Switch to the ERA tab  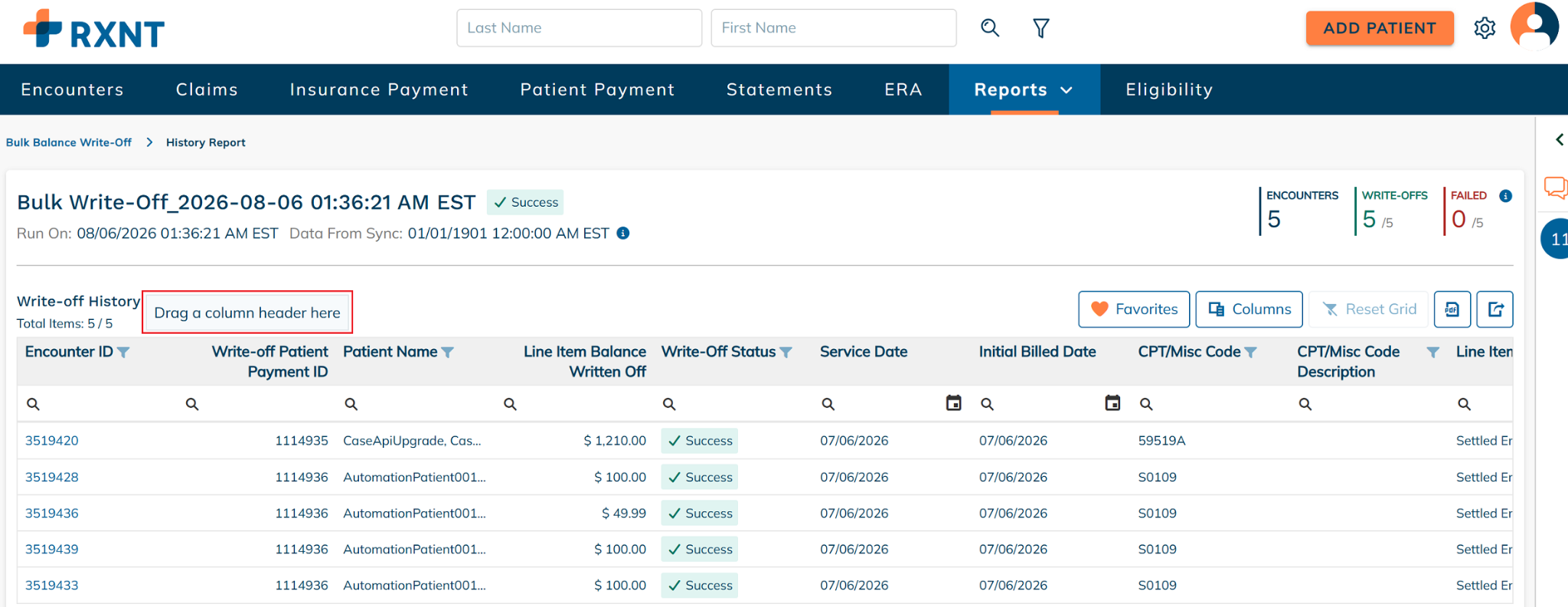tap(903, 90)
